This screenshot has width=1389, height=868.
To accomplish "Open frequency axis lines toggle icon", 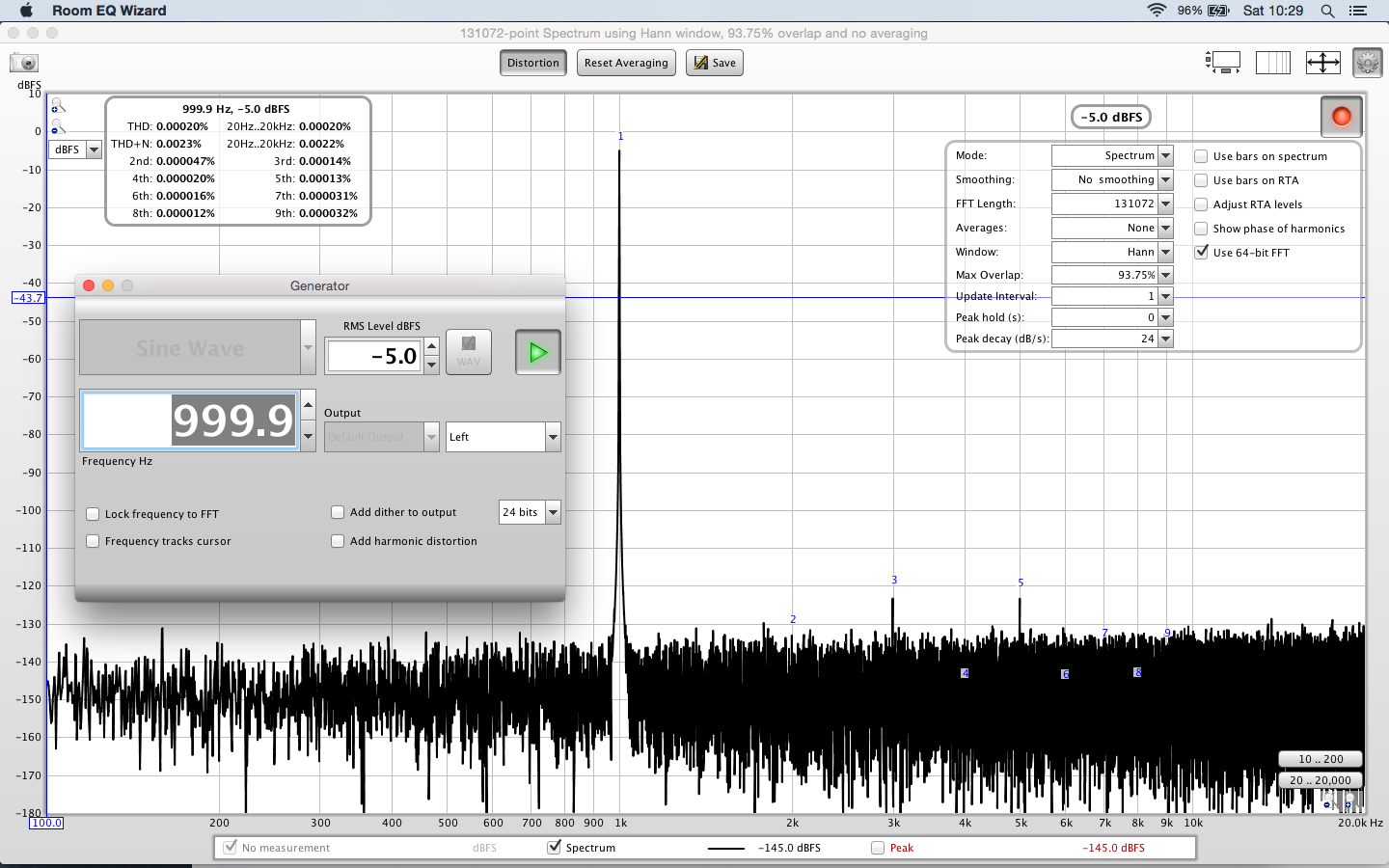I will 1273,63.
